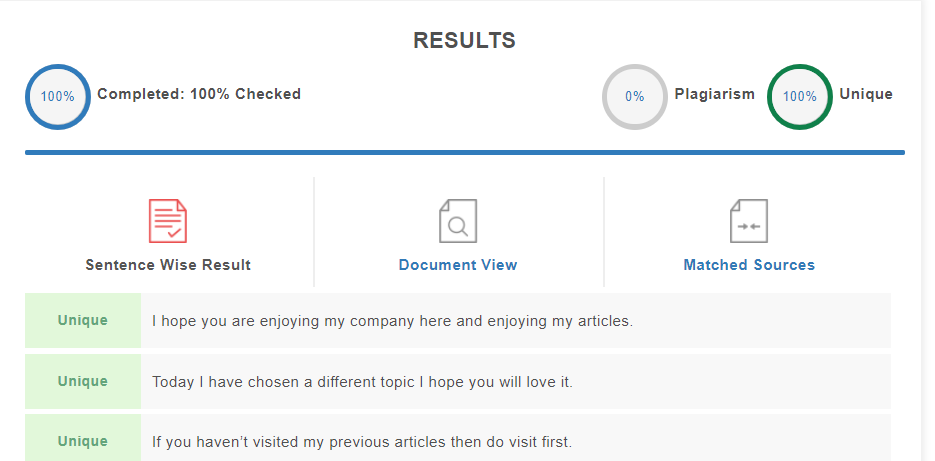This screenshot has height=461, width=935.
Task: Click the Unique badge on the second sentence
Action: (x=83, y=381)
